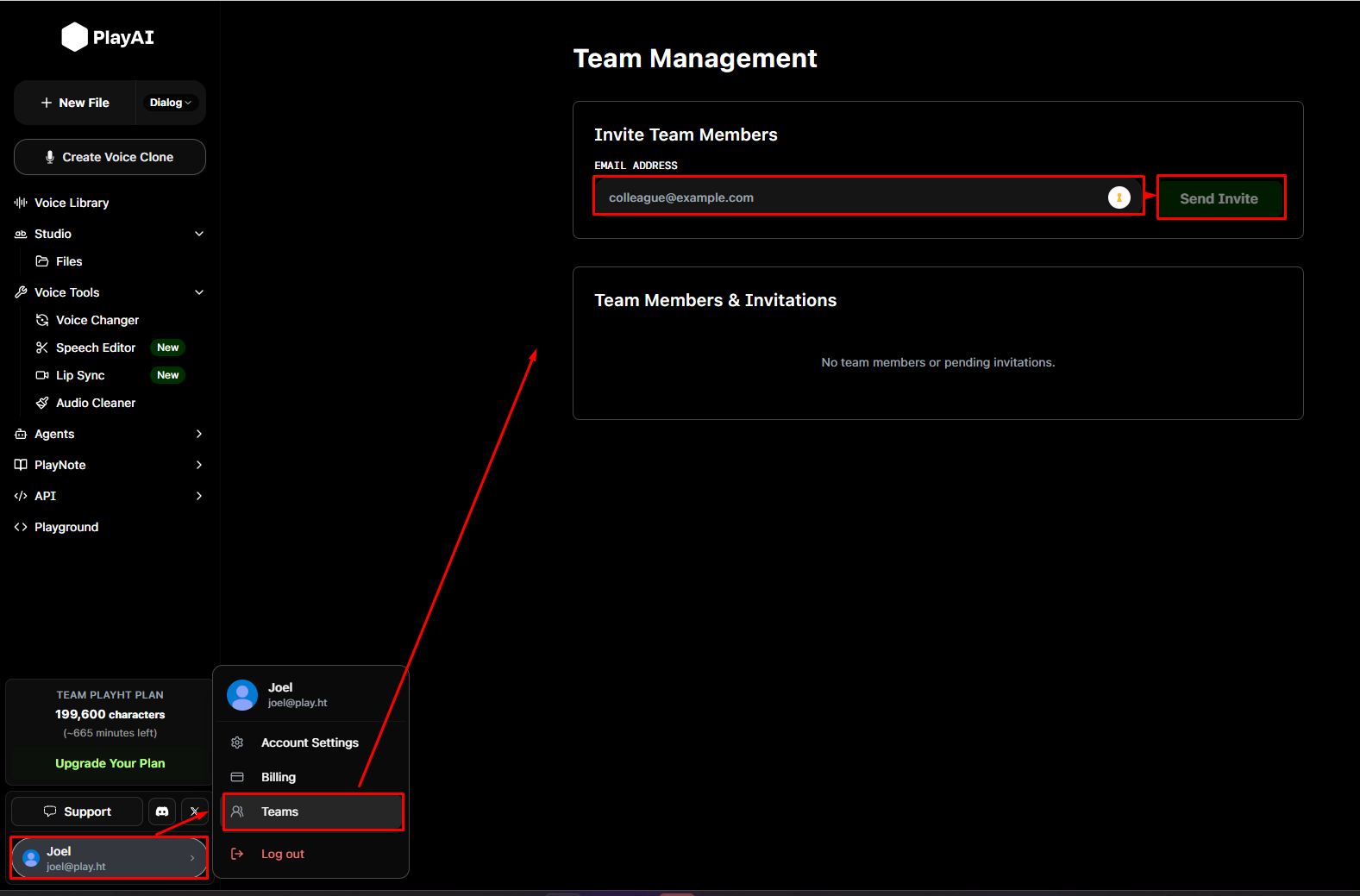Open Playground

tap(66, 527)
